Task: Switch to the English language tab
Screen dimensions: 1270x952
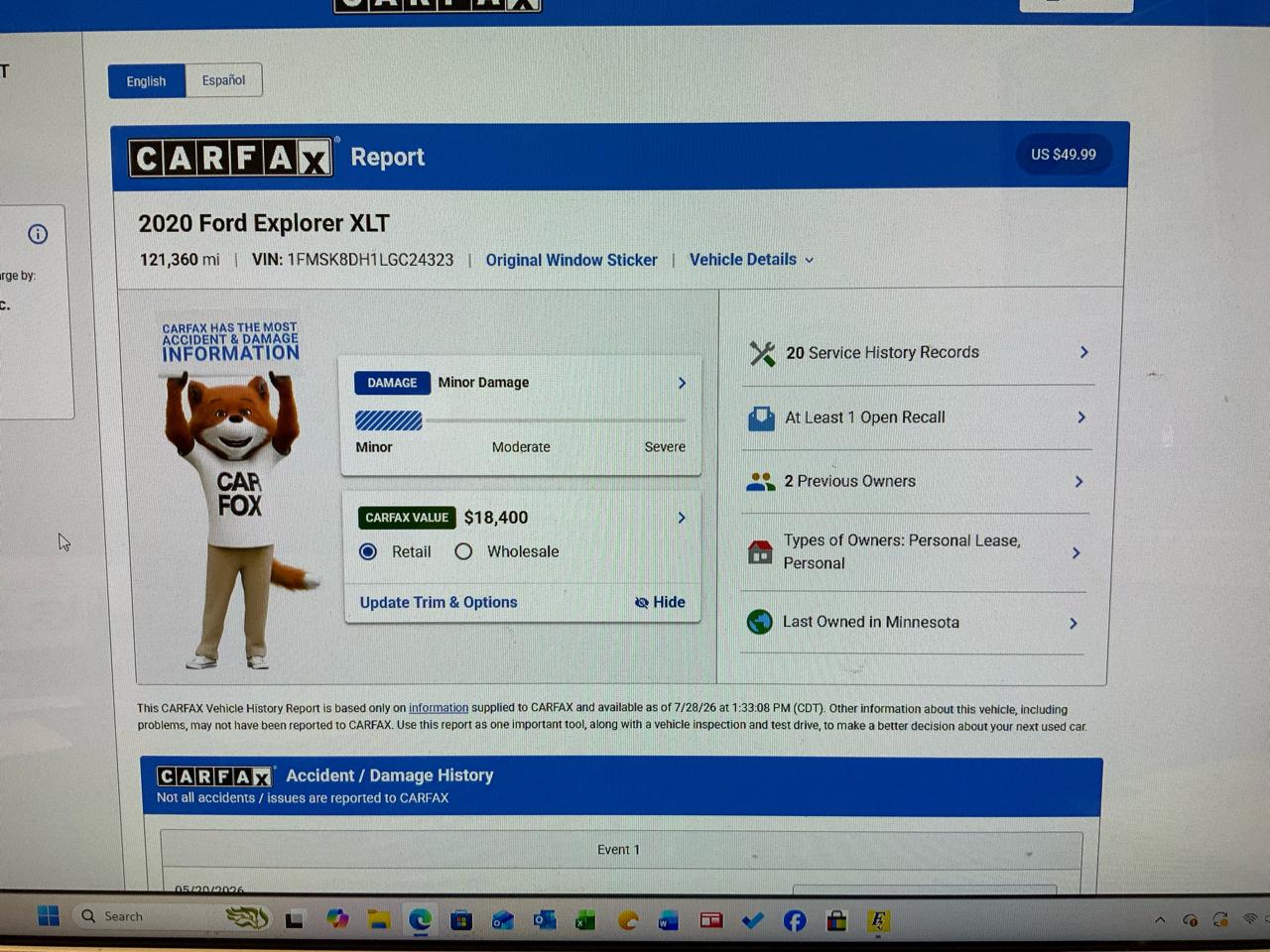Action: [x=147, y=81]
